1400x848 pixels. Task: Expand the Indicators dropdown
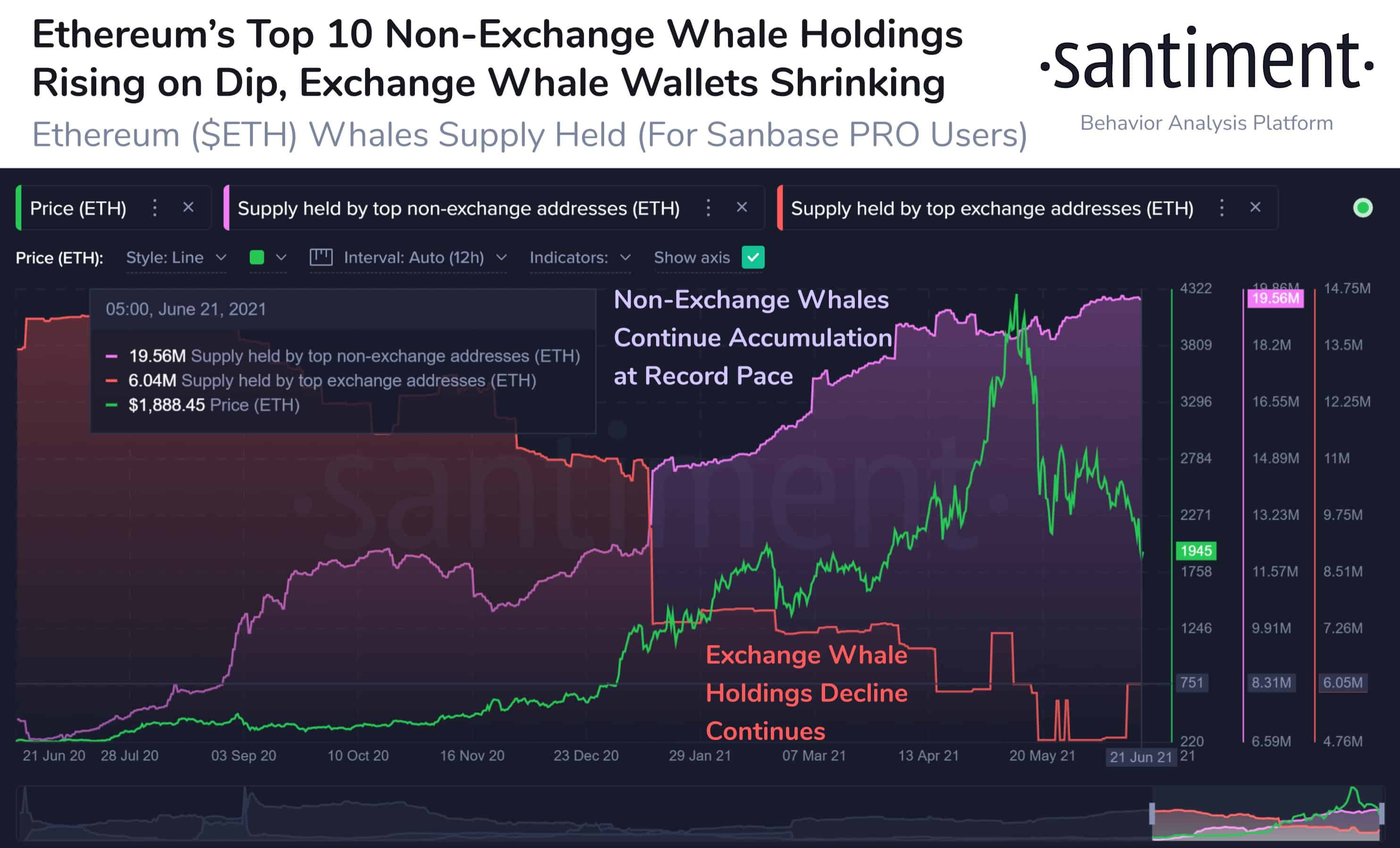580,258
